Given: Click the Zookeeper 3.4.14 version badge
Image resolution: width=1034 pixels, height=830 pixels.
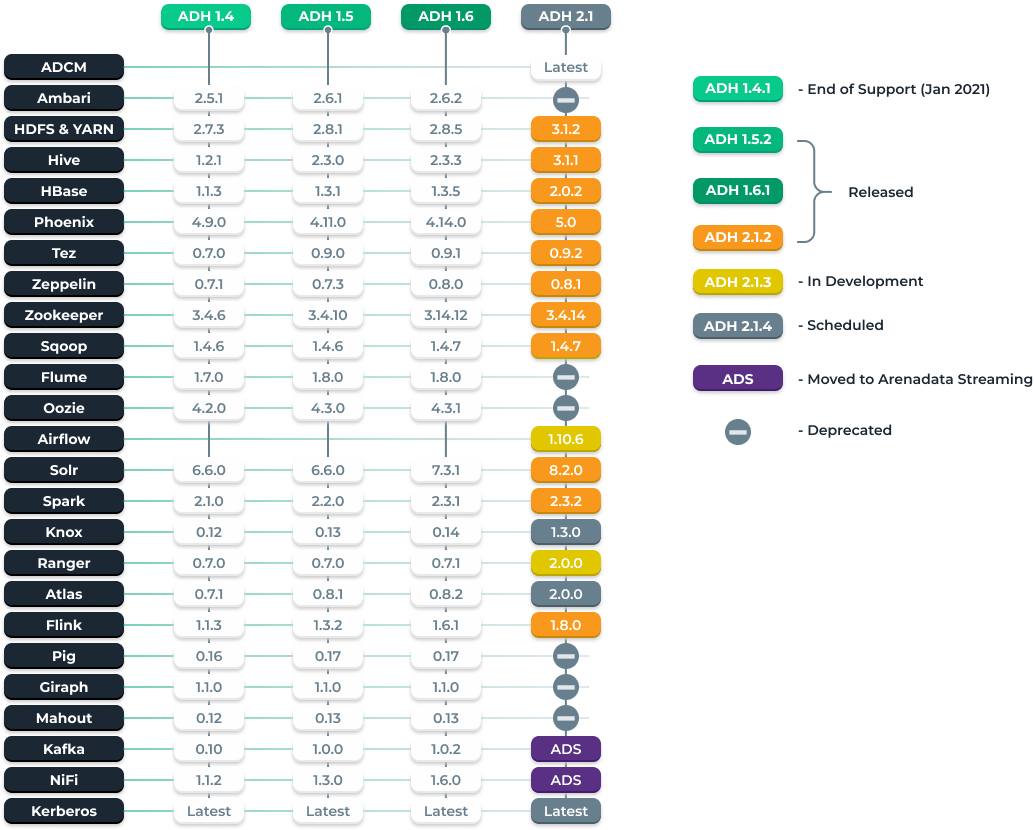Looking at the screenshot, I should tap(566, 315).
